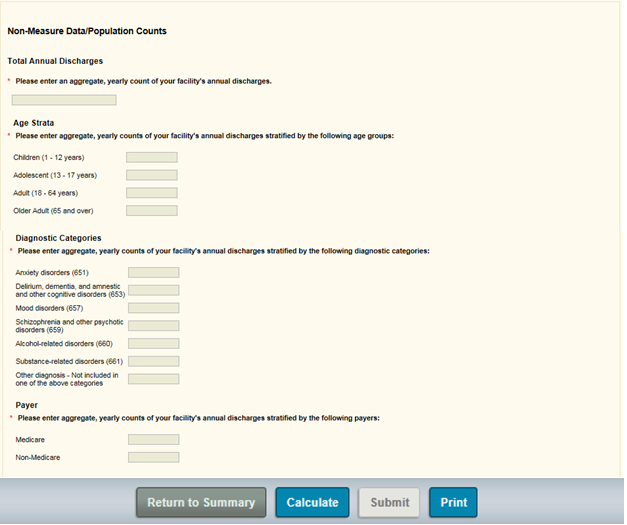
Task: Click the Return to Summary button
Action: 201,503
